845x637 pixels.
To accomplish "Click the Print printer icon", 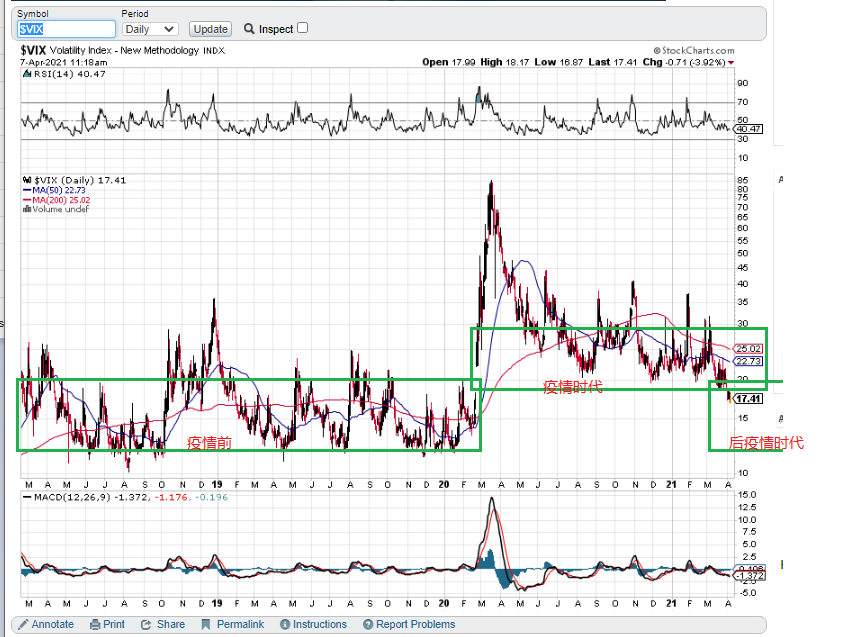I will pyautogui.click(x=95, y=624).
